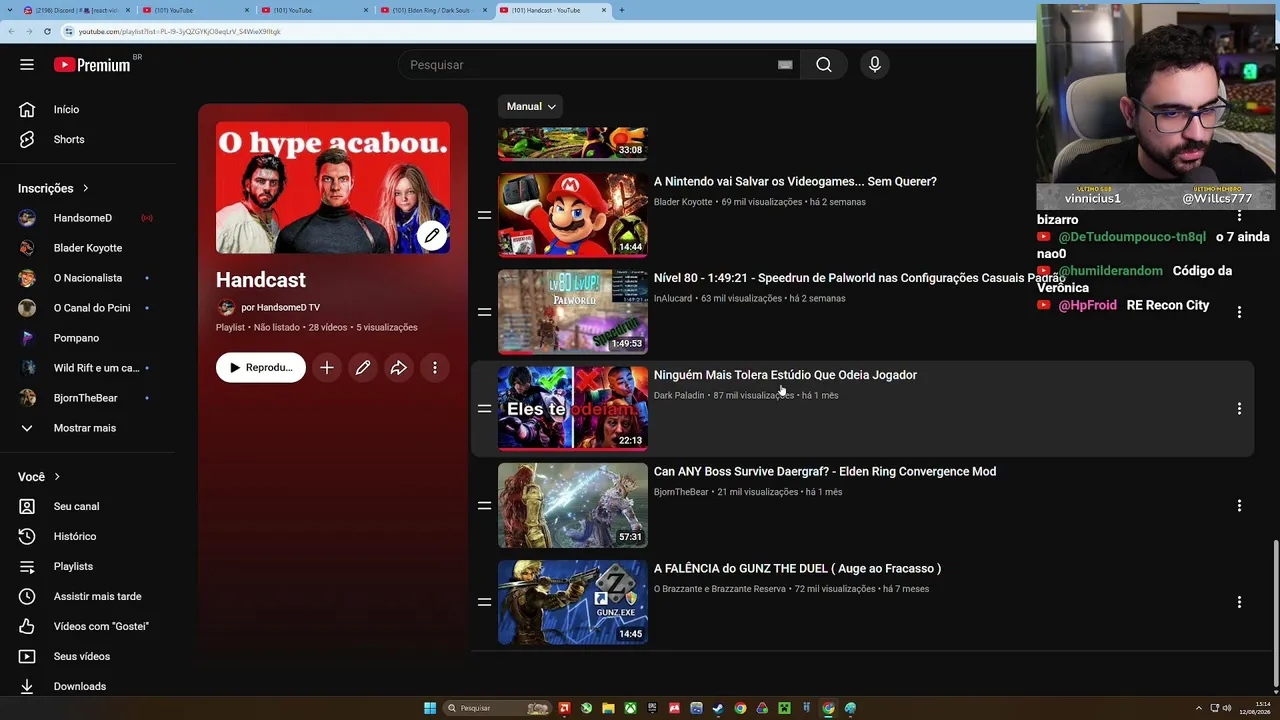Open the Nintendo Mario video thumbnail
This screenshot has height=720, width=1280.
click(x=573, y=215)
